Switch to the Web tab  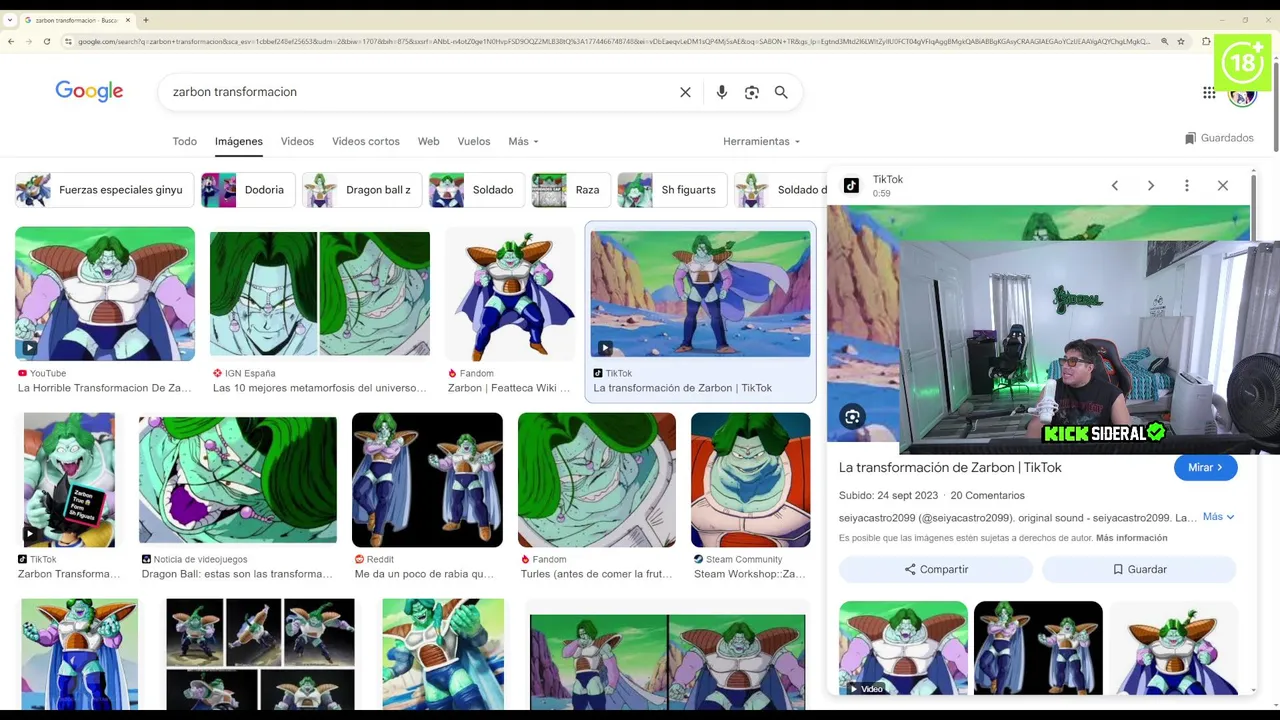[429, 141]
